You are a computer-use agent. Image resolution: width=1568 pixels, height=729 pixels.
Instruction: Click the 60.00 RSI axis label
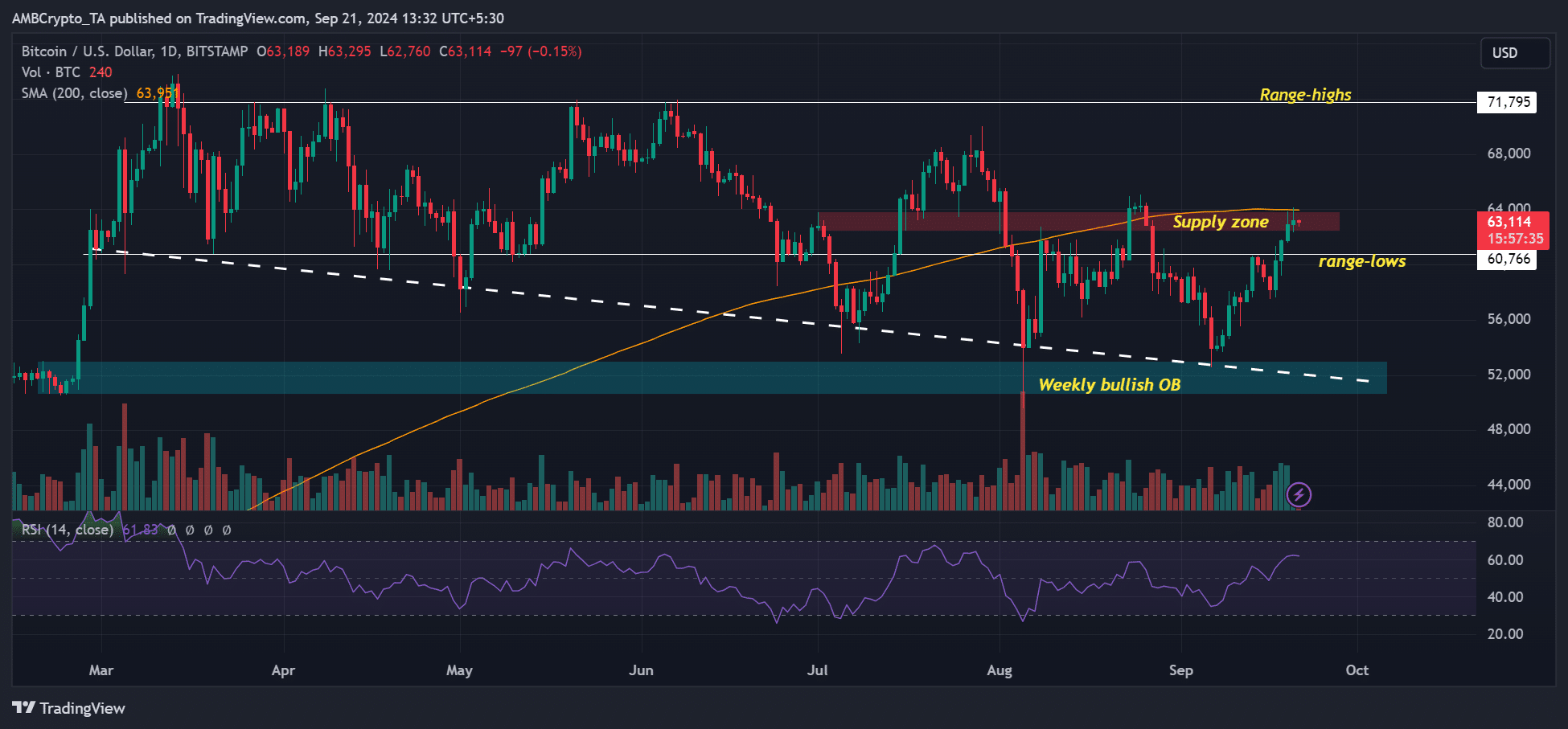[1505, 560]
